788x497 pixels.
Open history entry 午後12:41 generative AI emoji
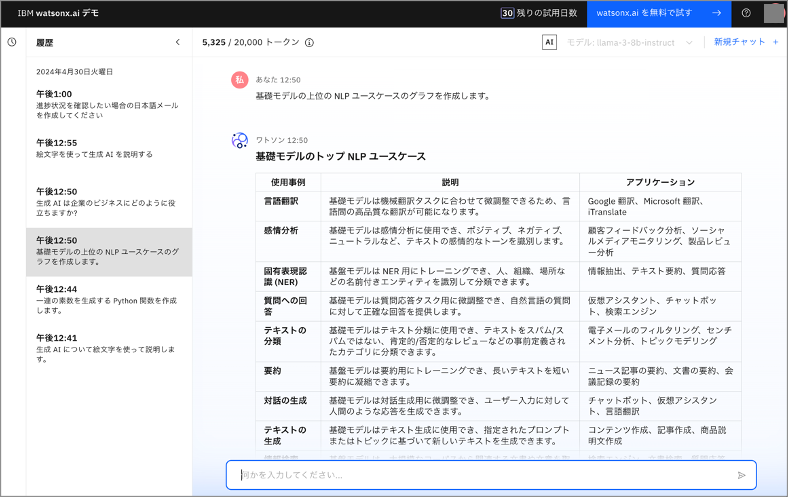[x=109, y=349]
